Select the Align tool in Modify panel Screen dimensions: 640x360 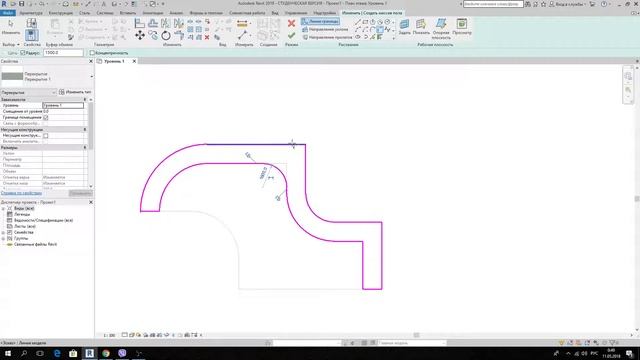(x=140, y=24)
